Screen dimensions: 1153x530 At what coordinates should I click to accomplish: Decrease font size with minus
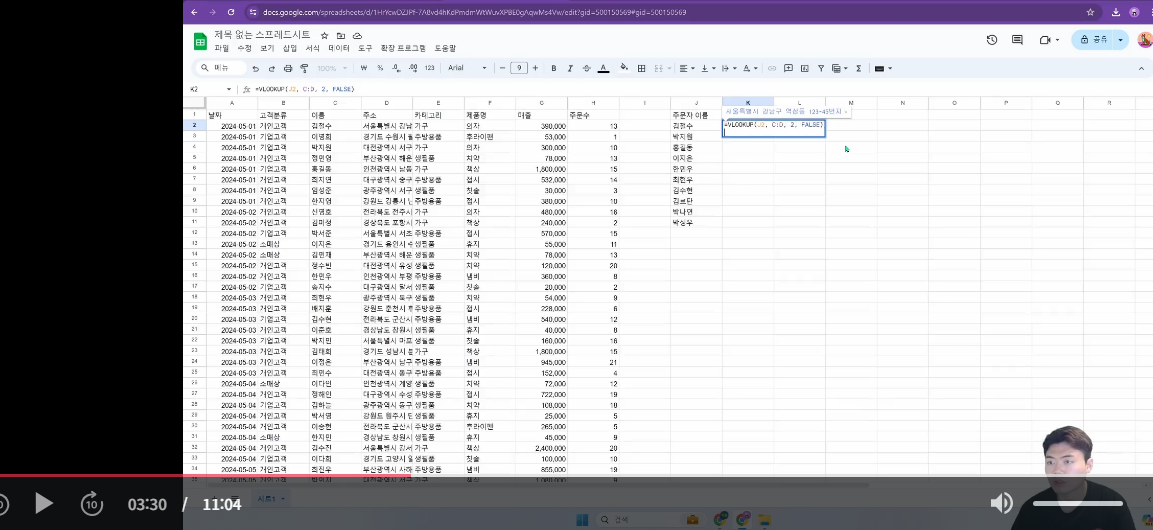click(503, 68)
